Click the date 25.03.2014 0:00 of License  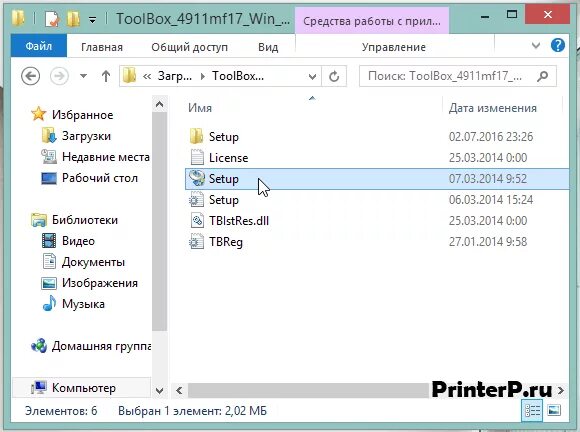click(x=488, y=158)
